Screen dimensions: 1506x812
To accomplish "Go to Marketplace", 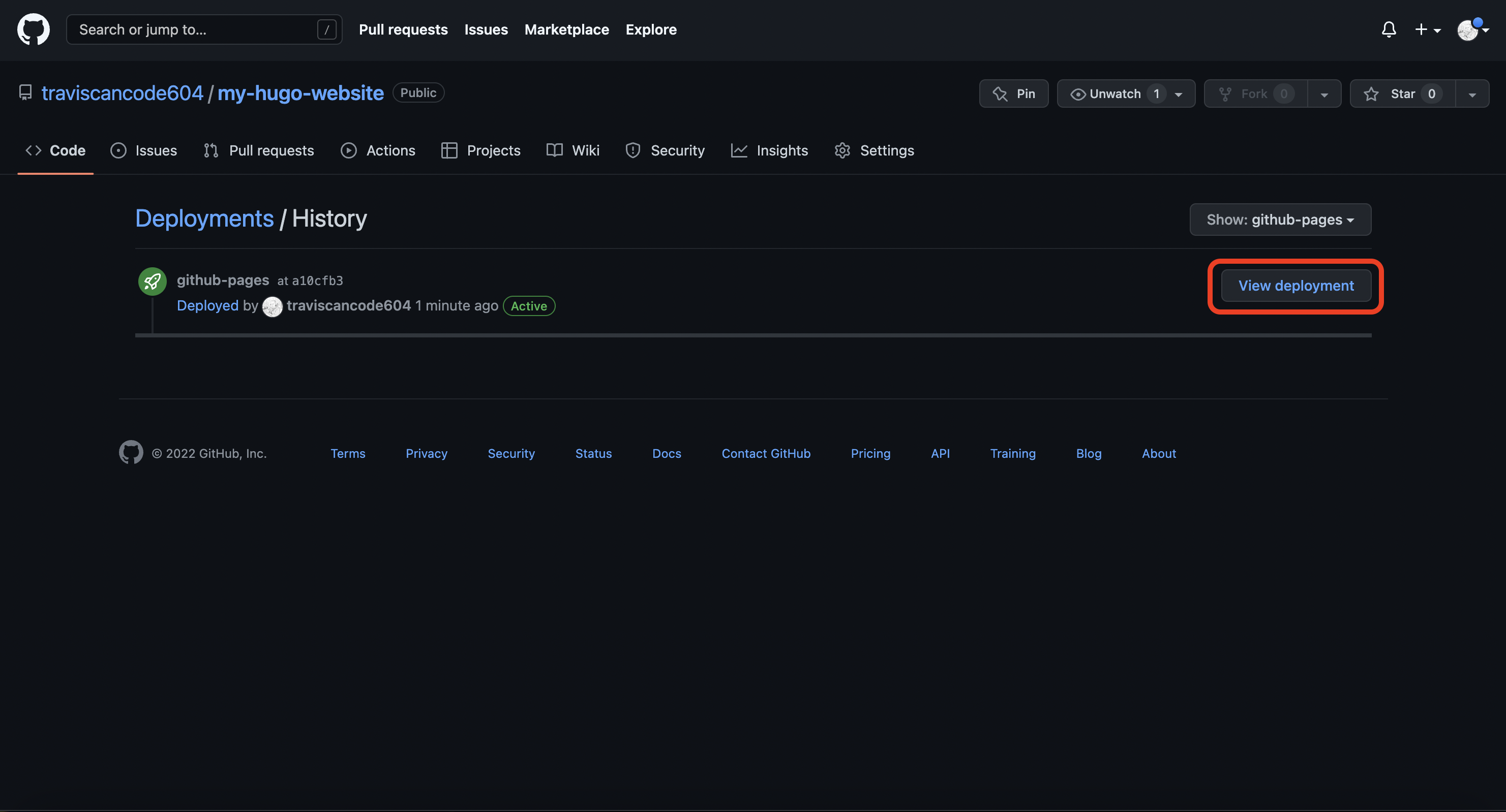I will [566, 29].
